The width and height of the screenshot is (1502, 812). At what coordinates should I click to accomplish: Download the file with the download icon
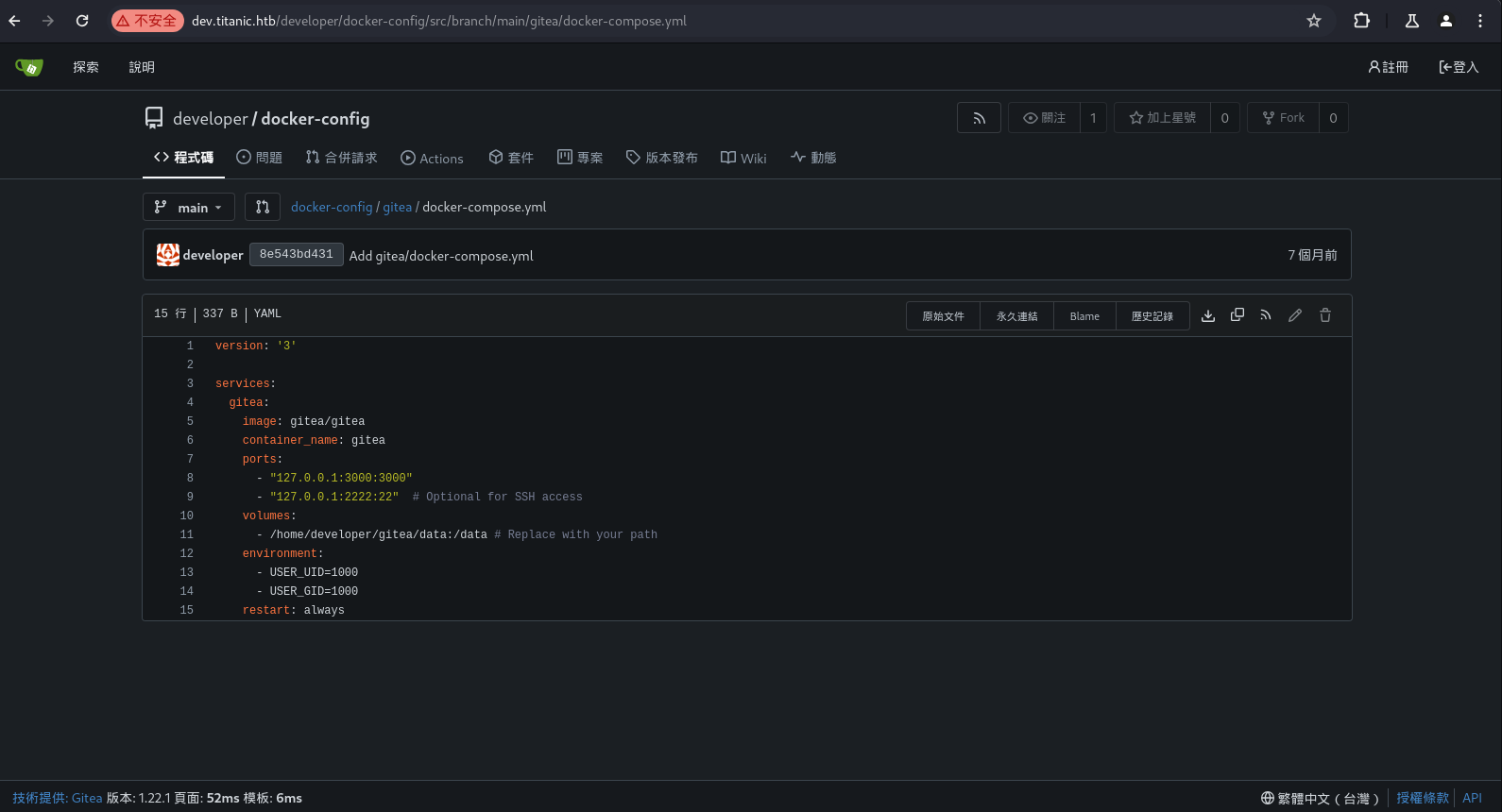(1208, 315)
